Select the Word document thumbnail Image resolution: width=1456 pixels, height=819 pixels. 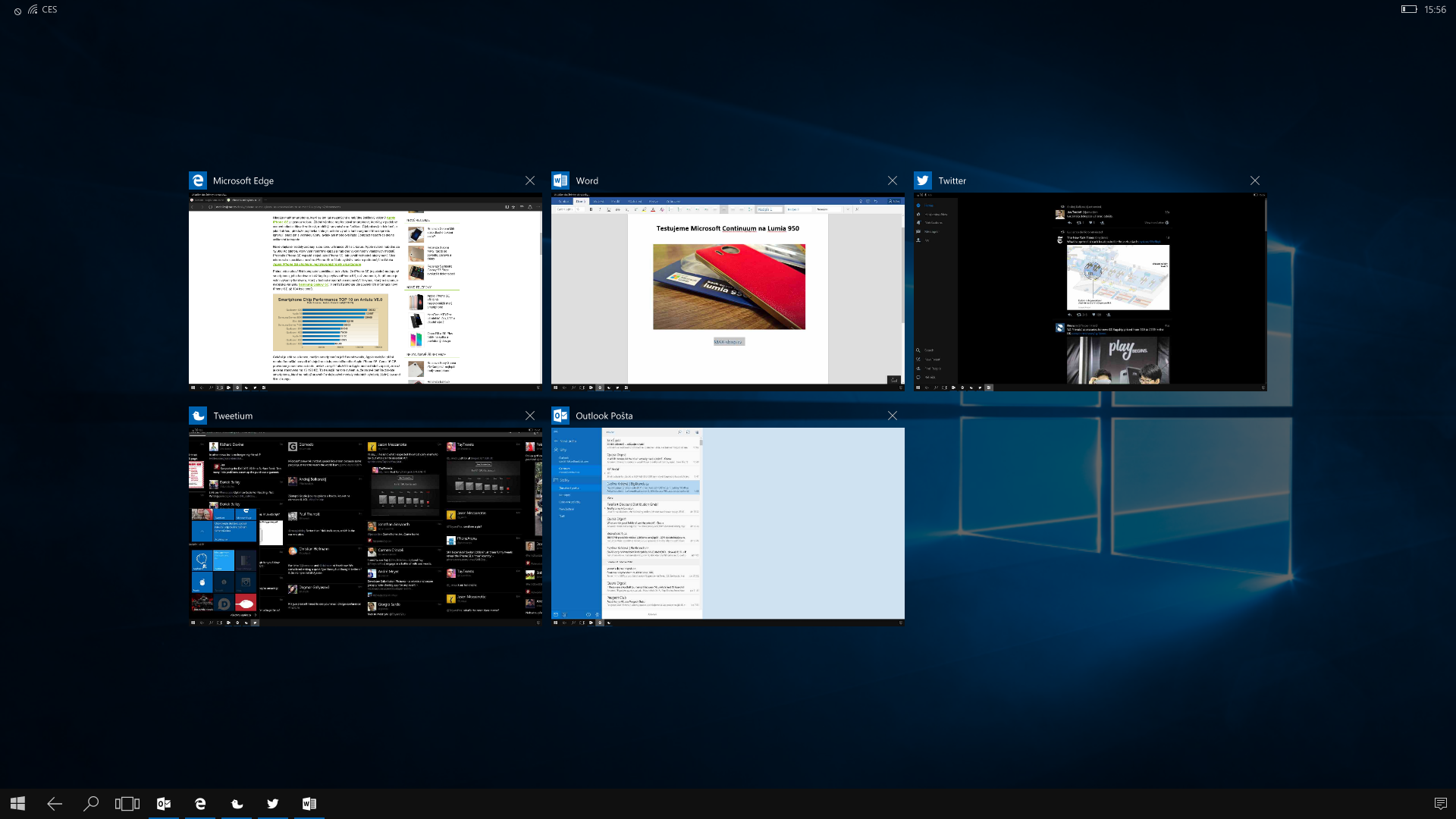727,292
